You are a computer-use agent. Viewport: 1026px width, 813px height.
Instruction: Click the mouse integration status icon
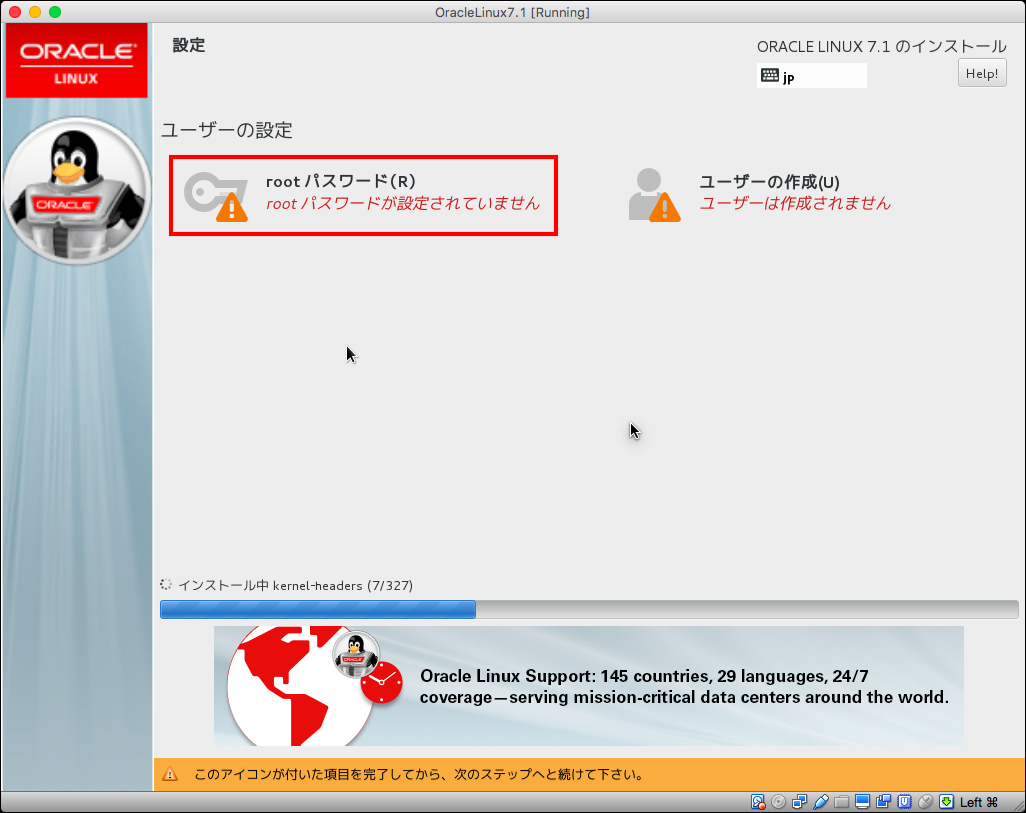(x=925, y=802)
